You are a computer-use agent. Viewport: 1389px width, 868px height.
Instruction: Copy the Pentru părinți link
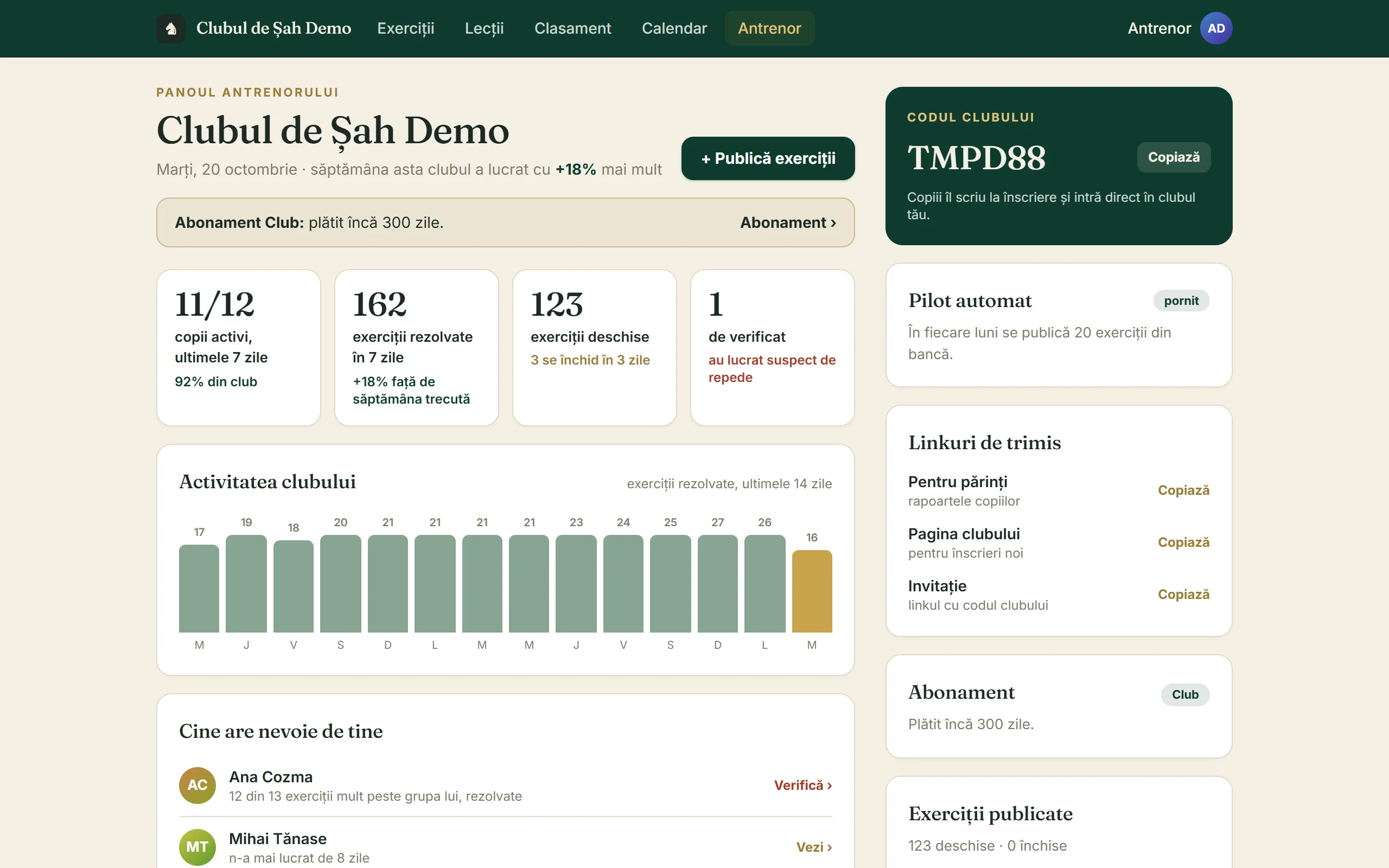click(1183, 490)
